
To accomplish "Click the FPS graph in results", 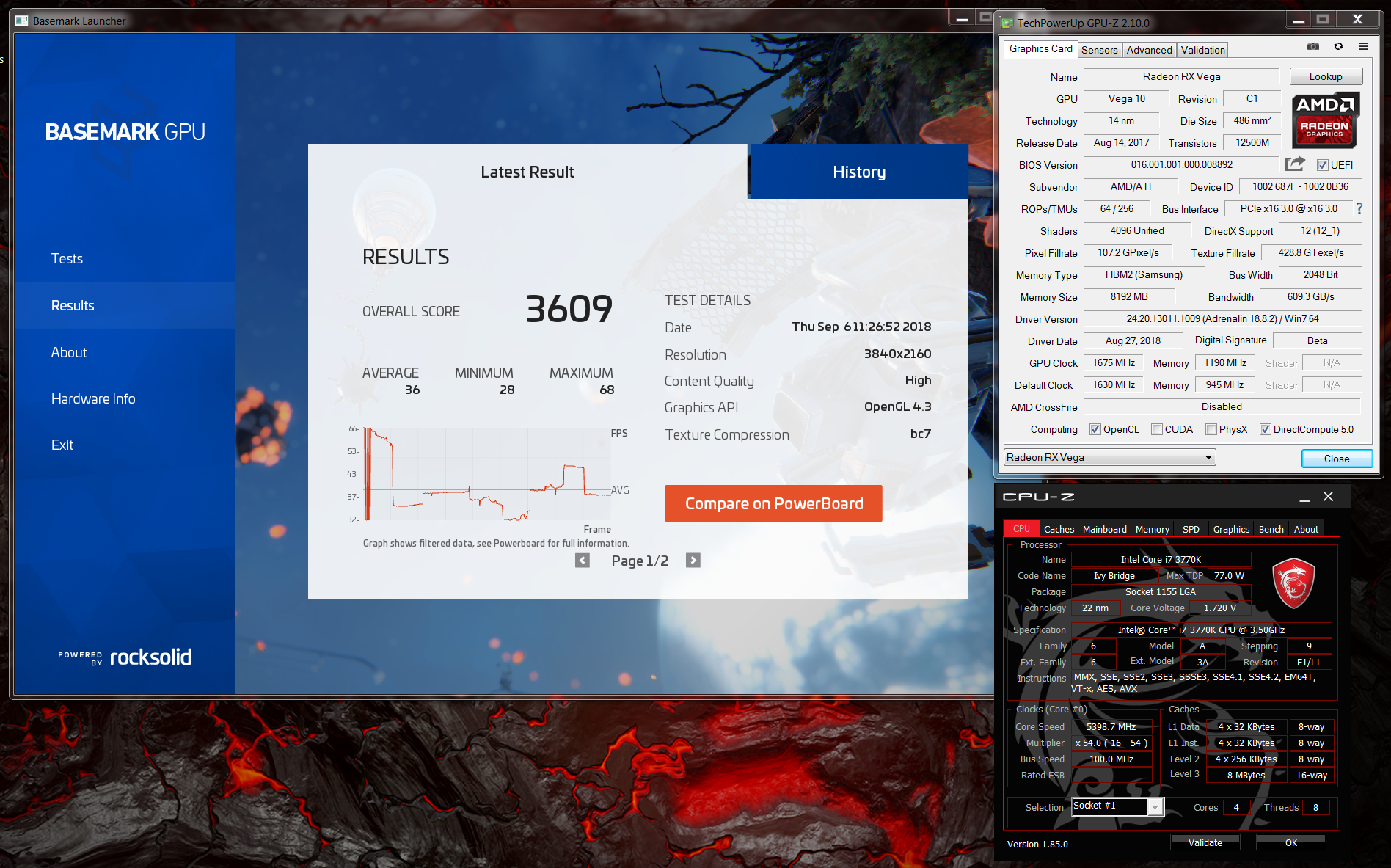I will pyautogui.click(x=488, y=474).
